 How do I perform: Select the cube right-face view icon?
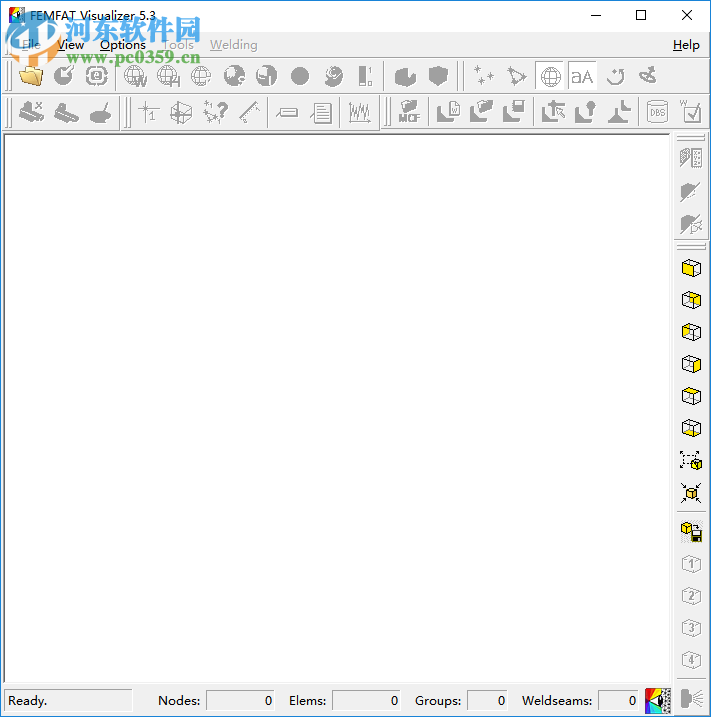tap(691, 364)
